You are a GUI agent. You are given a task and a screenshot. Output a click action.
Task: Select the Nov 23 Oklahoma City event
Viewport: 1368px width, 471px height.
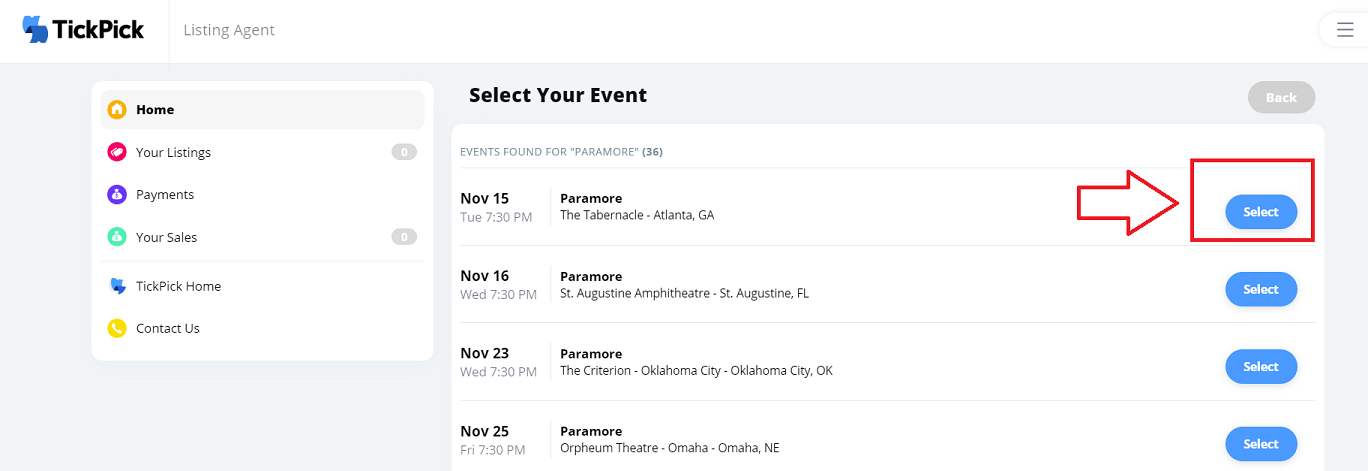pyautogui.click(x=1261, y=367)
